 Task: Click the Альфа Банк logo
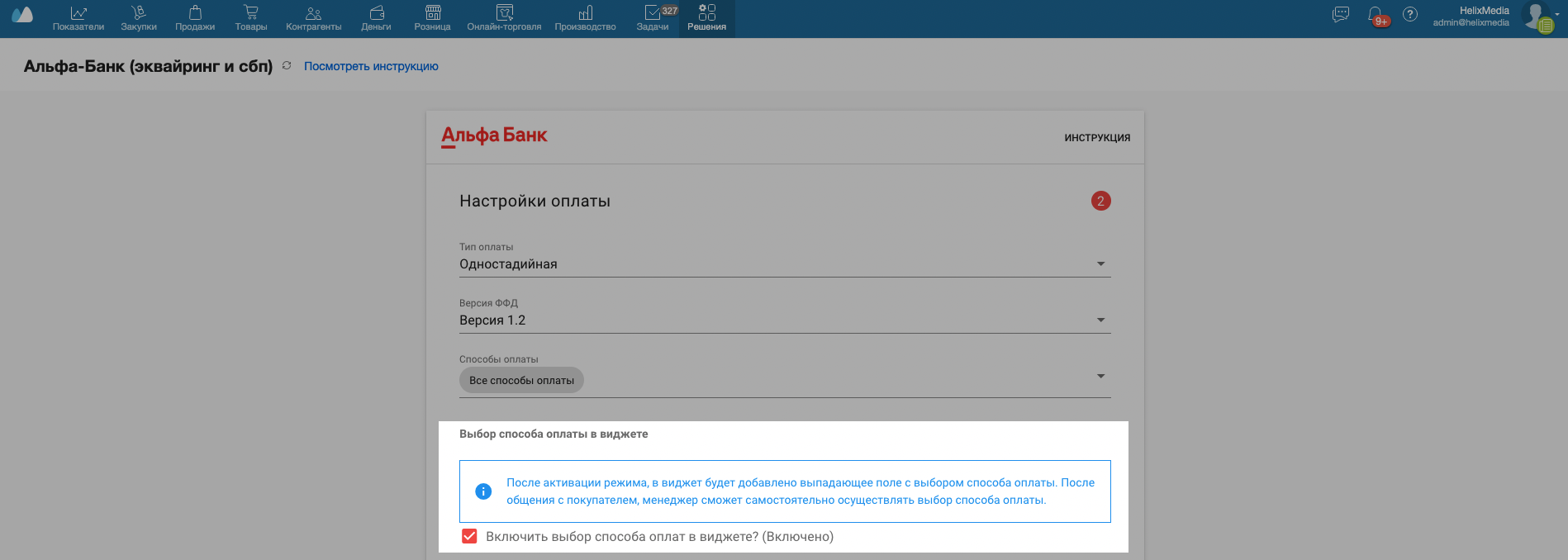494,136
